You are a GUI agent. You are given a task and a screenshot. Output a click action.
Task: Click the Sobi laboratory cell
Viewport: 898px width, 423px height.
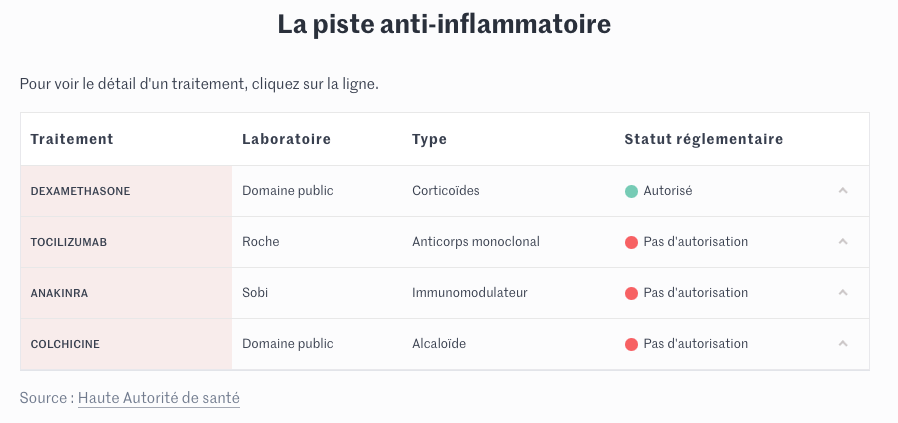[255, 293]
